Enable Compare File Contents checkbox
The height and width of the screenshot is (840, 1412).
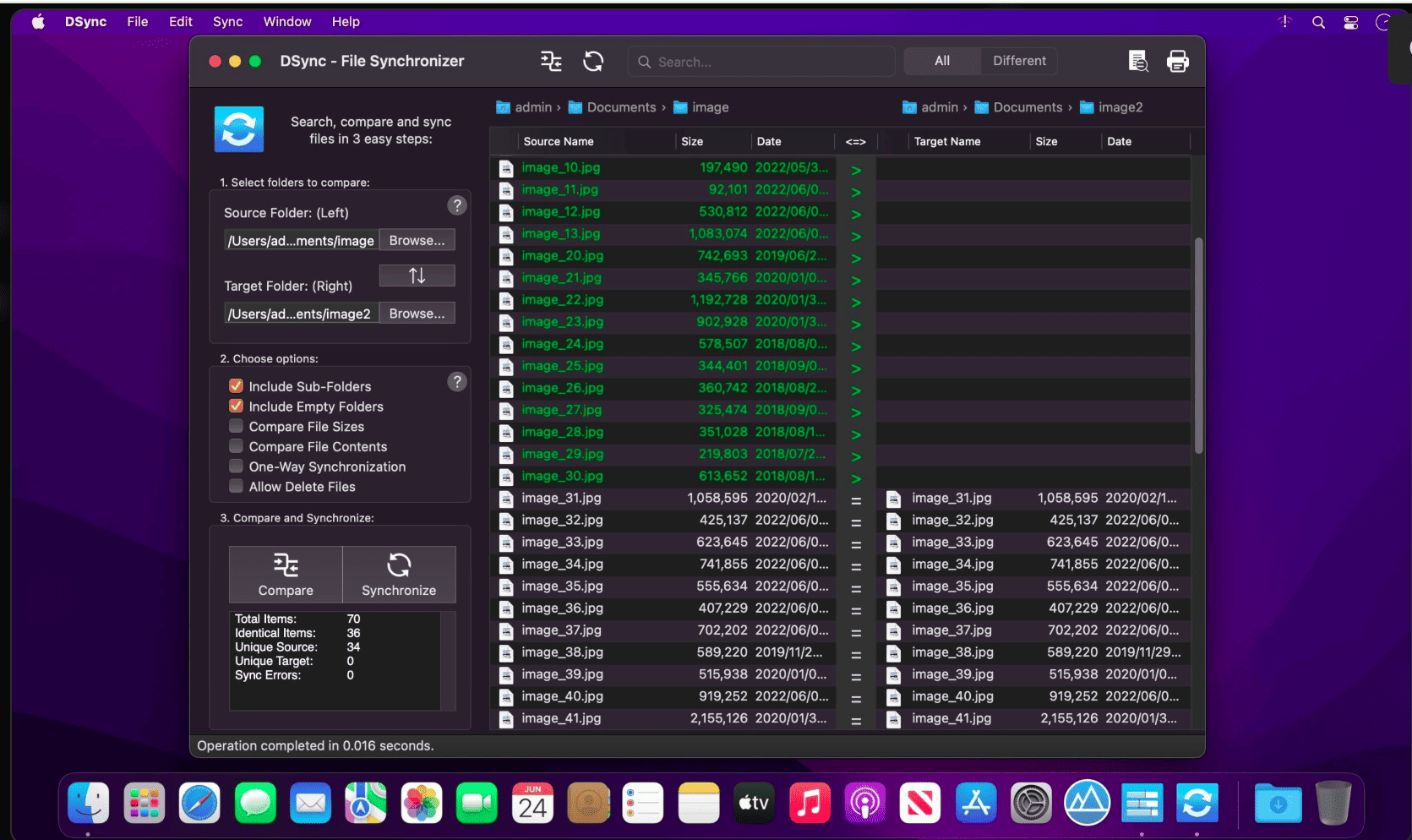point(237,446)
